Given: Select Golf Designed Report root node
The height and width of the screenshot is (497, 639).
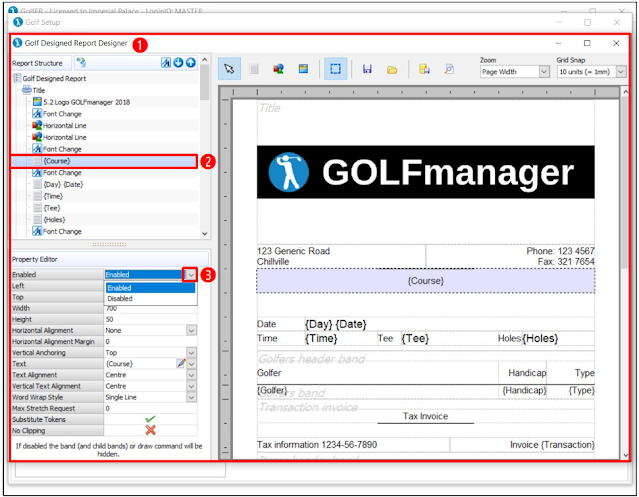Looking at the screenshot, I should coord(54,79).
